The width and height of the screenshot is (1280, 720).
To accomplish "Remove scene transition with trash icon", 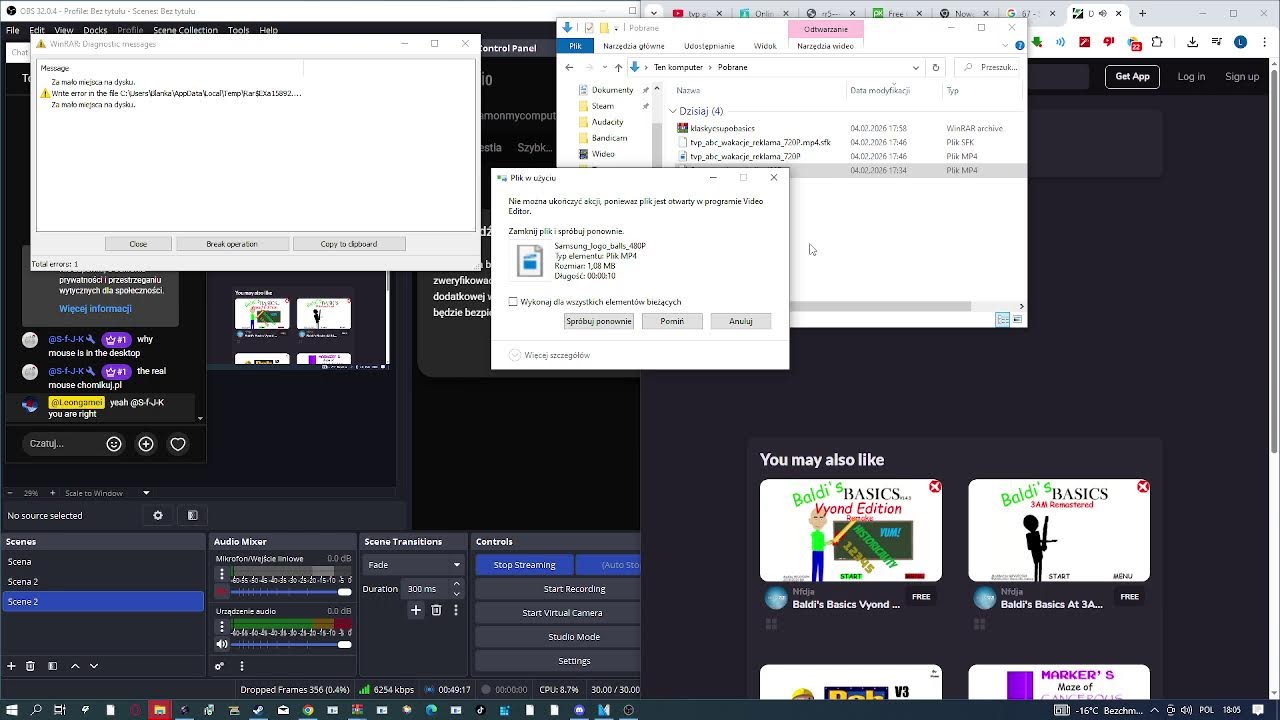I will [436, 610].
